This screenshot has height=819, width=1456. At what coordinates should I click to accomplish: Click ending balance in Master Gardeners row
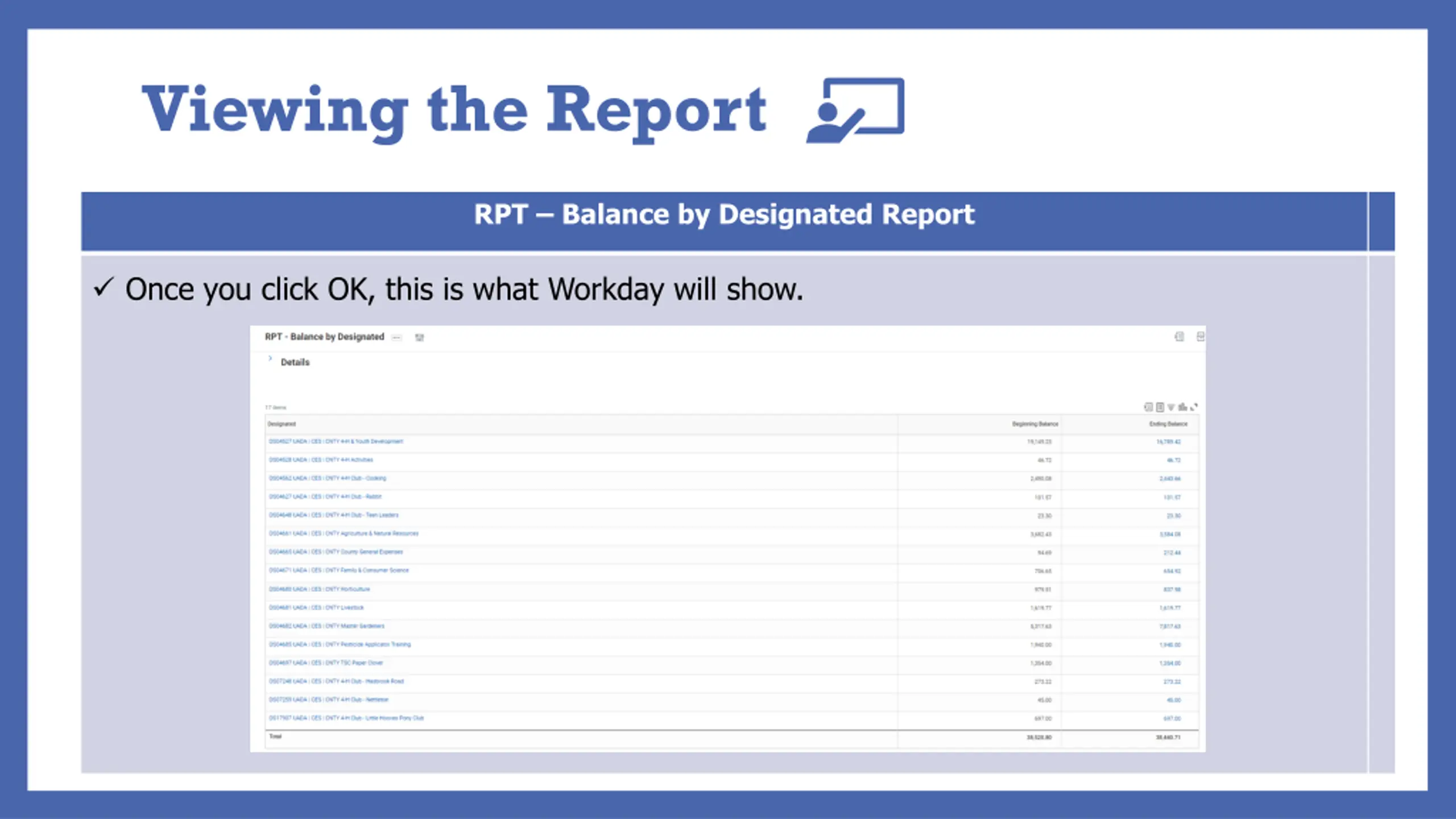tap(1170, 627)
